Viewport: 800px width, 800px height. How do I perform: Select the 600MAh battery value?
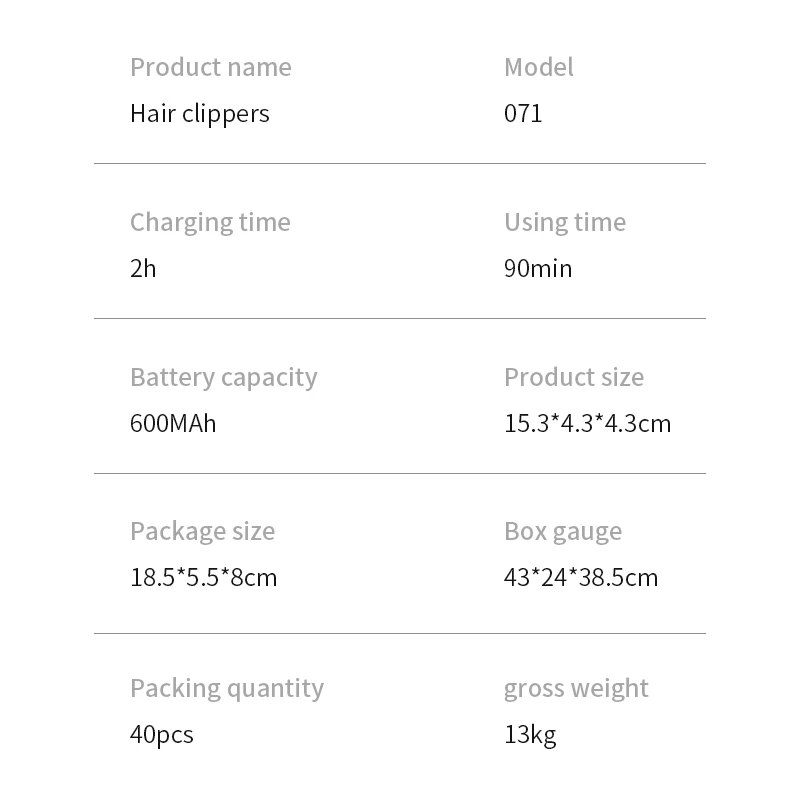click(x=173, y=423)
